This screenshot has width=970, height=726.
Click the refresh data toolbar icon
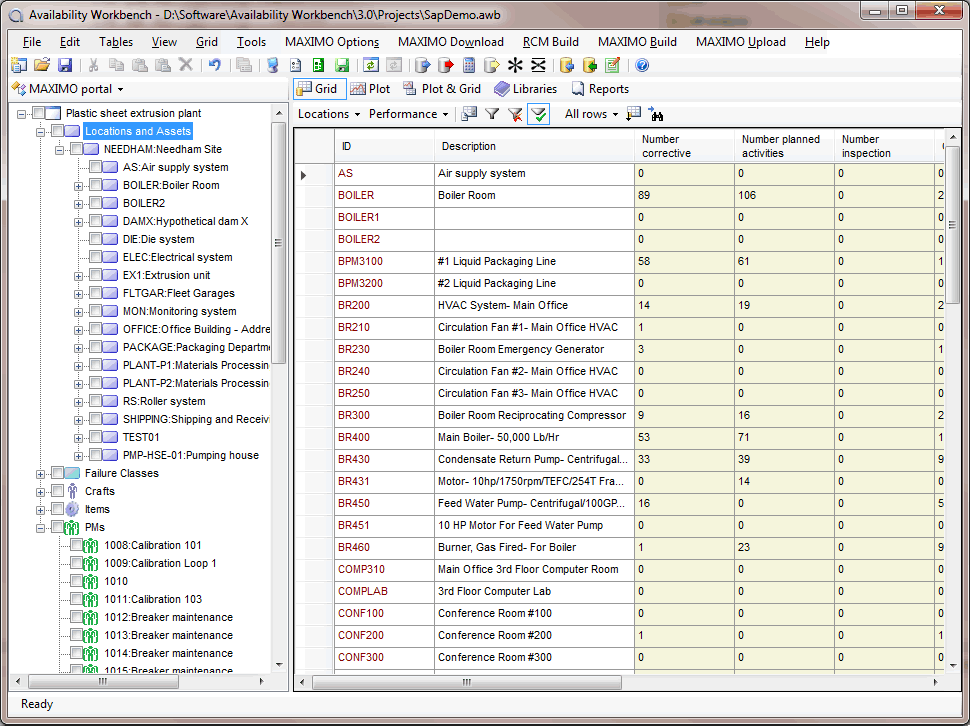(371, 67)
